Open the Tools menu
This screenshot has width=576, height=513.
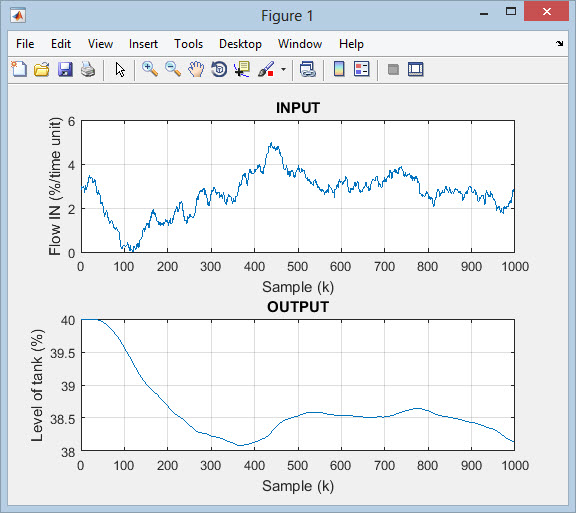(188, 44)
